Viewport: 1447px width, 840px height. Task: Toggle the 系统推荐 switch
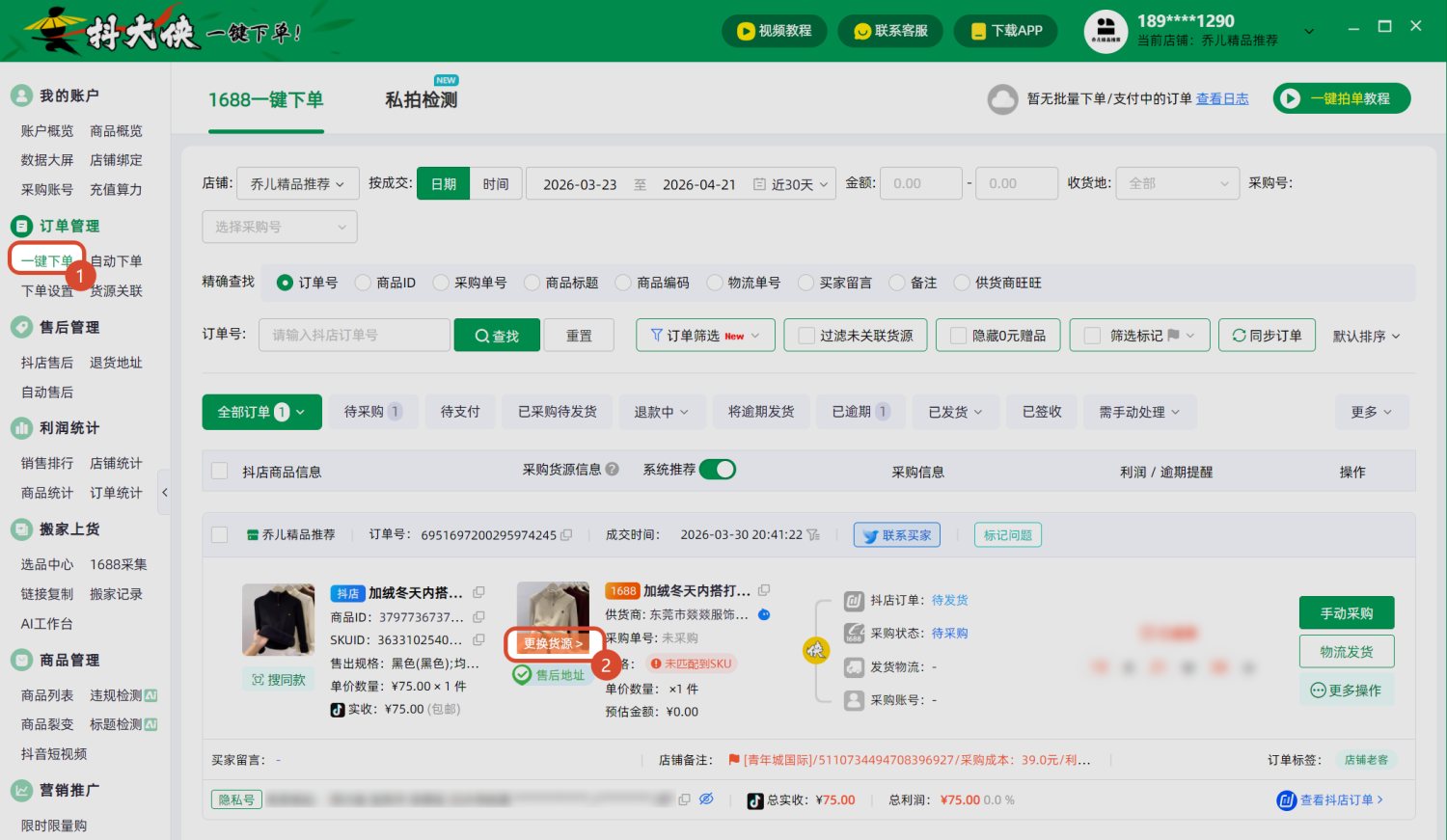[717, 470]
